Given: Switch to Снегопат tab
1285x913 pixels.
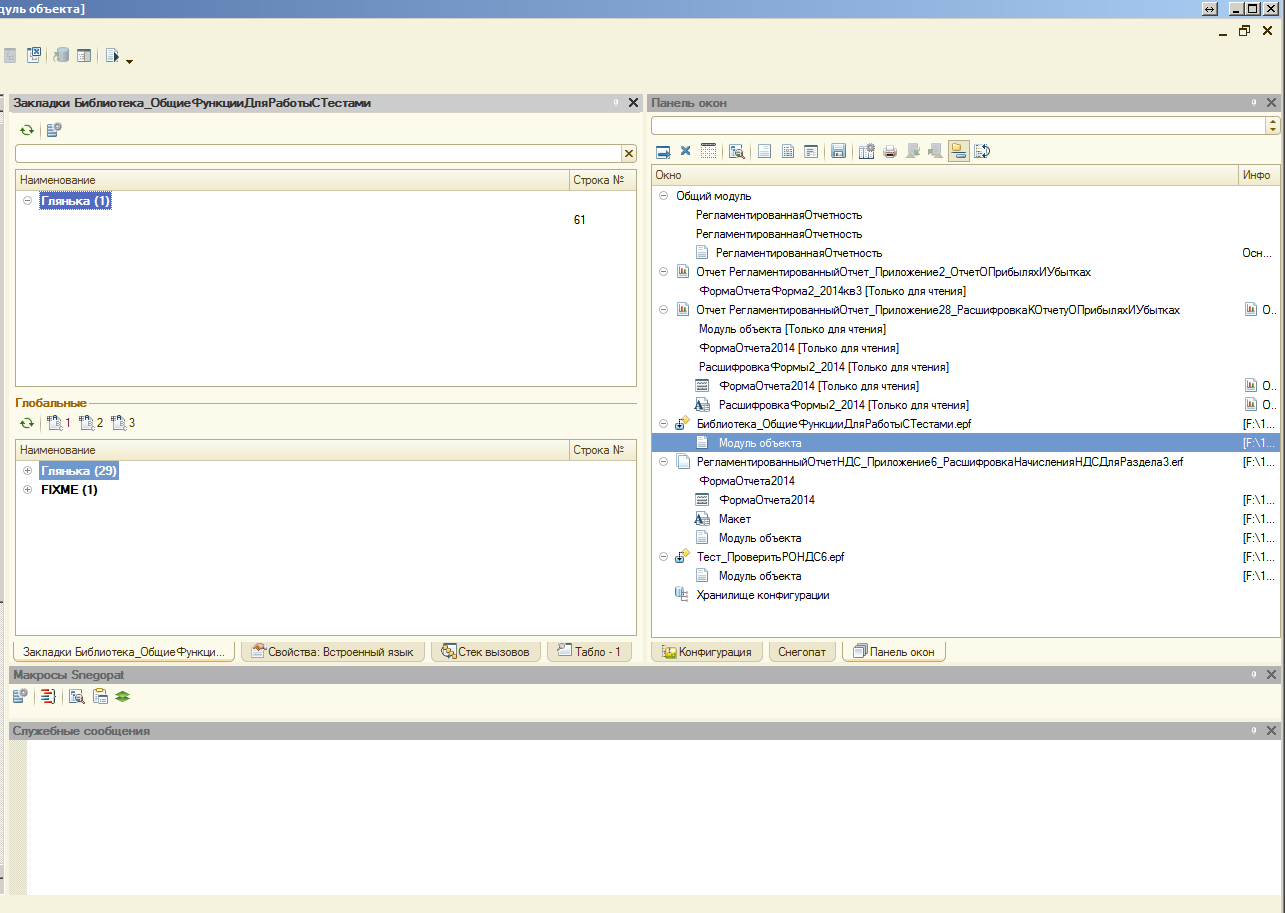Looking at the screenshot, I should pos(802,652).
